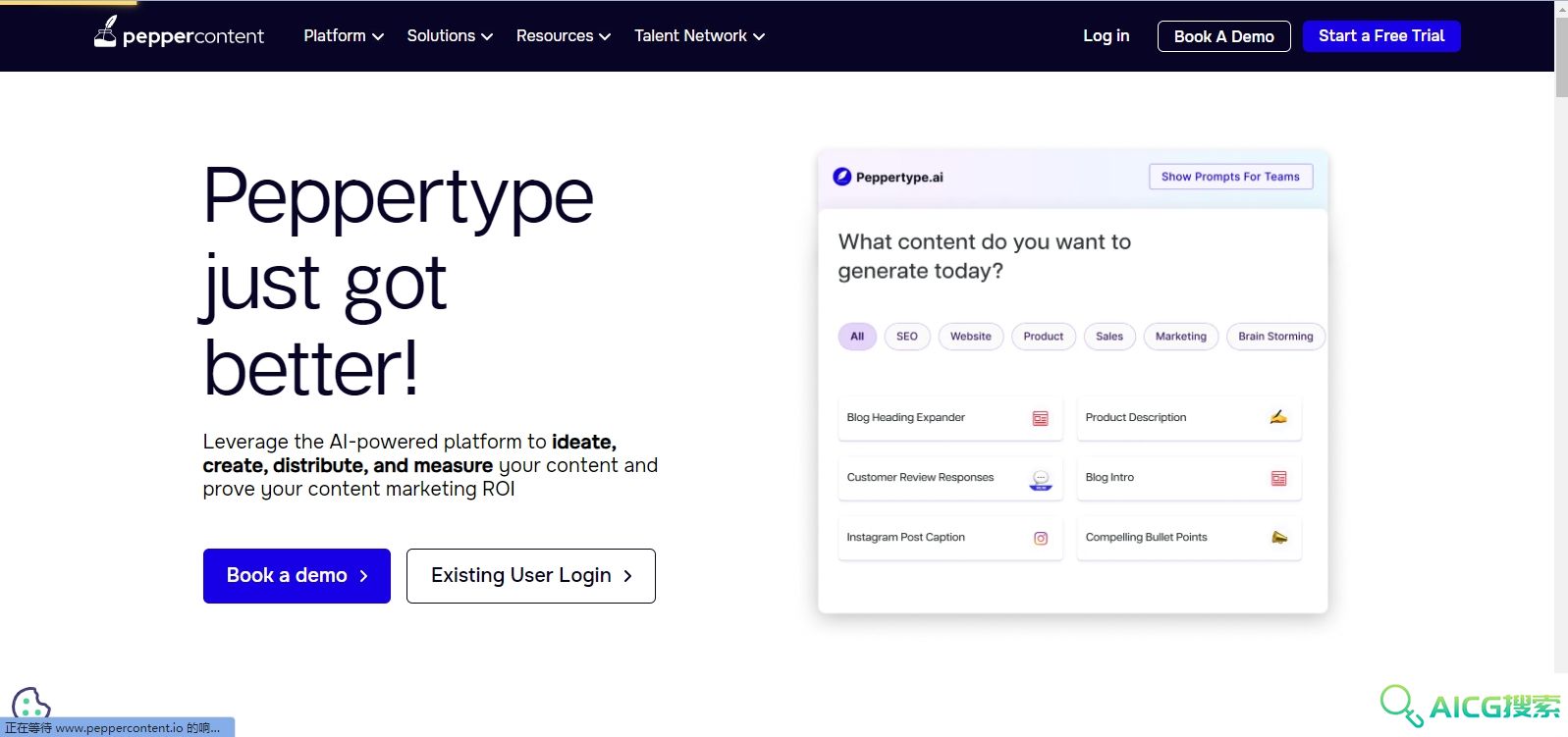Click the Instagram Post Caption icon
The width and height of the screenshot is (1568, 737).
[x=1041, y=538]
